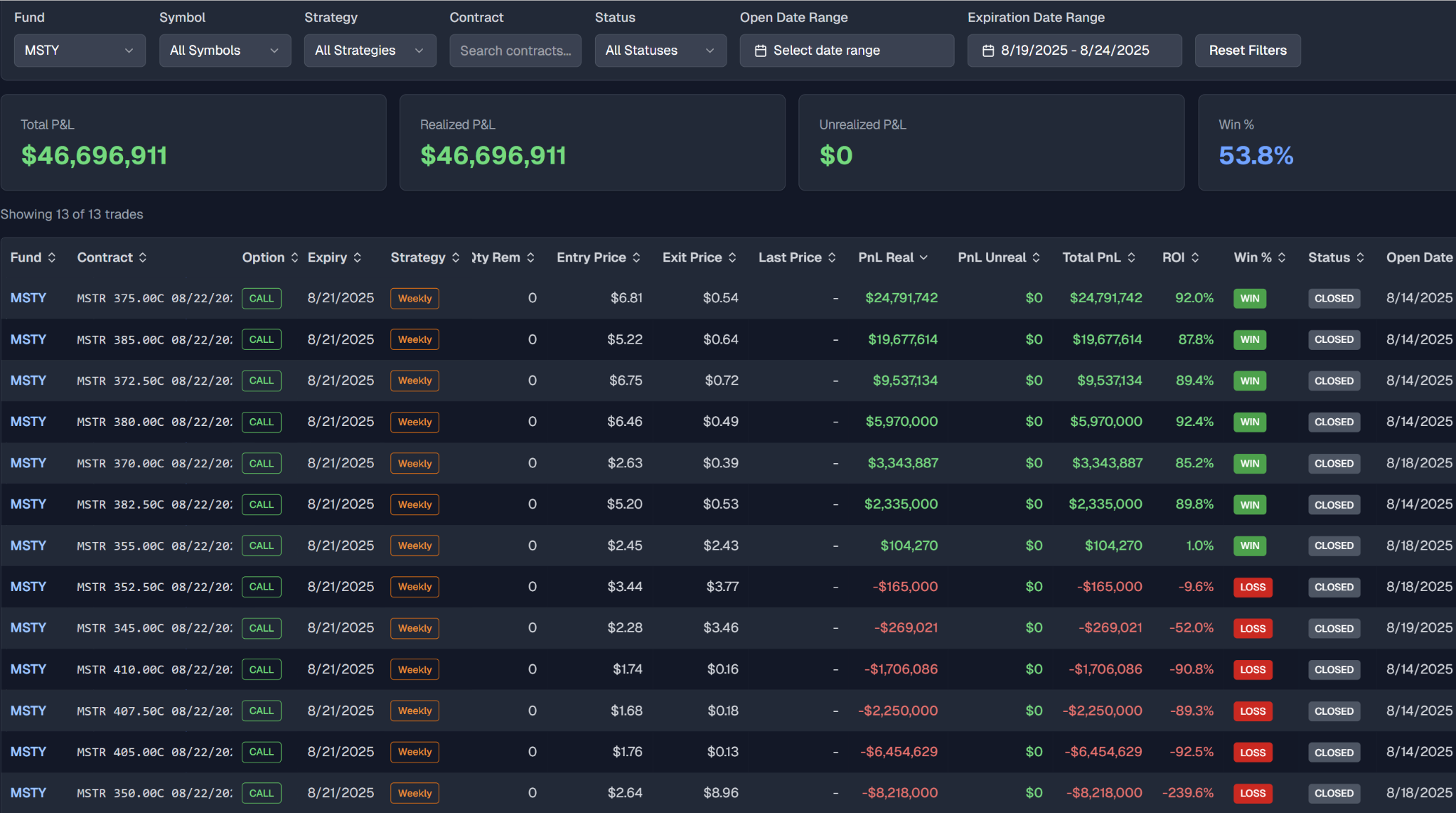
Task: Sort table by Total PnL header
Action: click(x=1091, y=257)
